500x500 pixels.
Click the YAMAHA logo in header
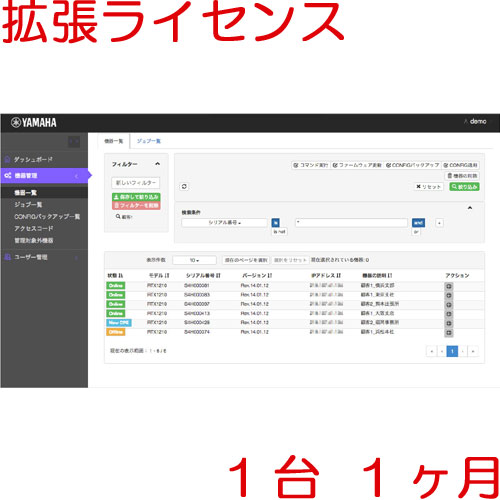coord(34,122)
